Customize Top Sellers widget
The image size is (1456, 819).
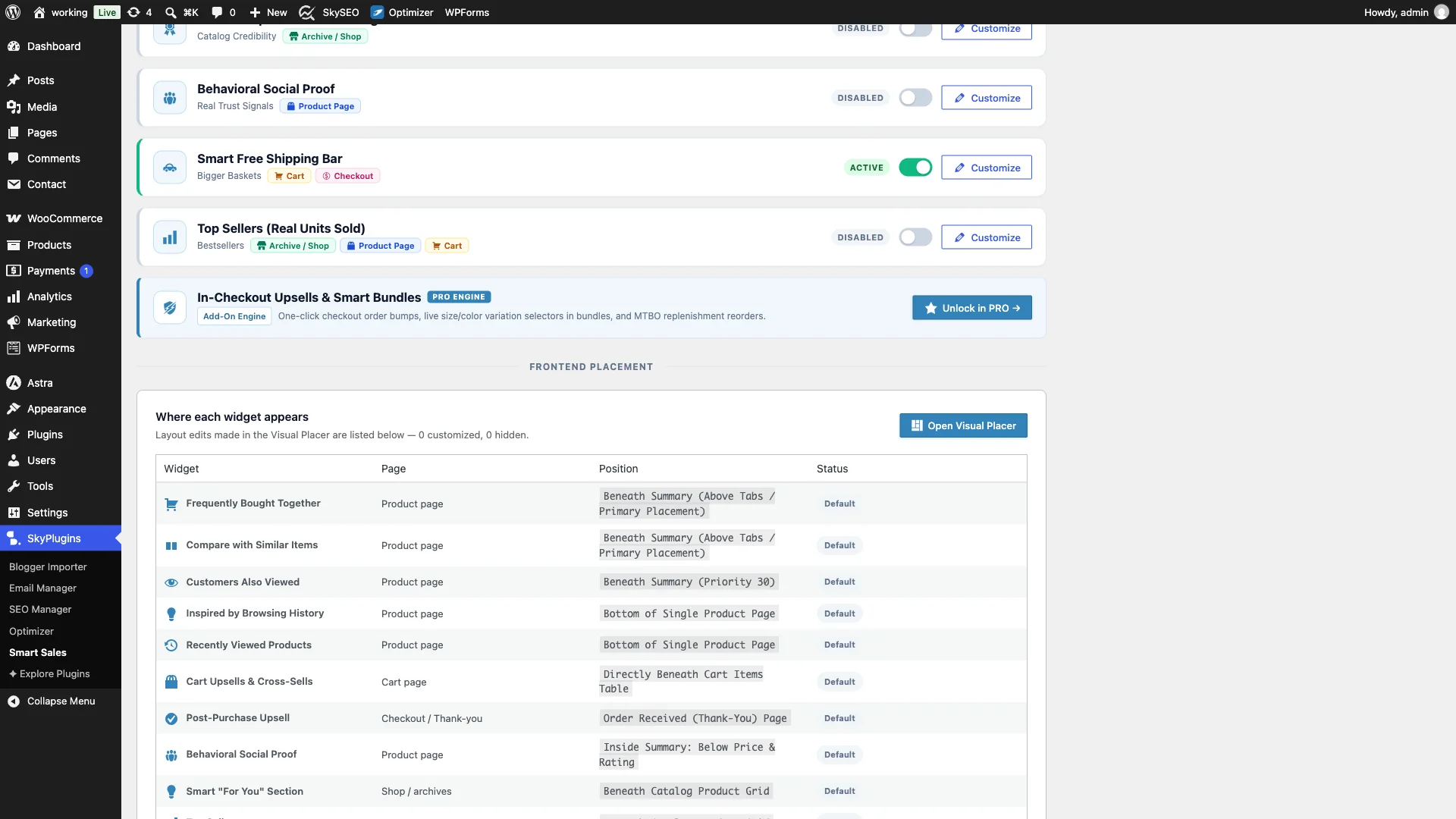pyautogui.click(x=987, y=237)
